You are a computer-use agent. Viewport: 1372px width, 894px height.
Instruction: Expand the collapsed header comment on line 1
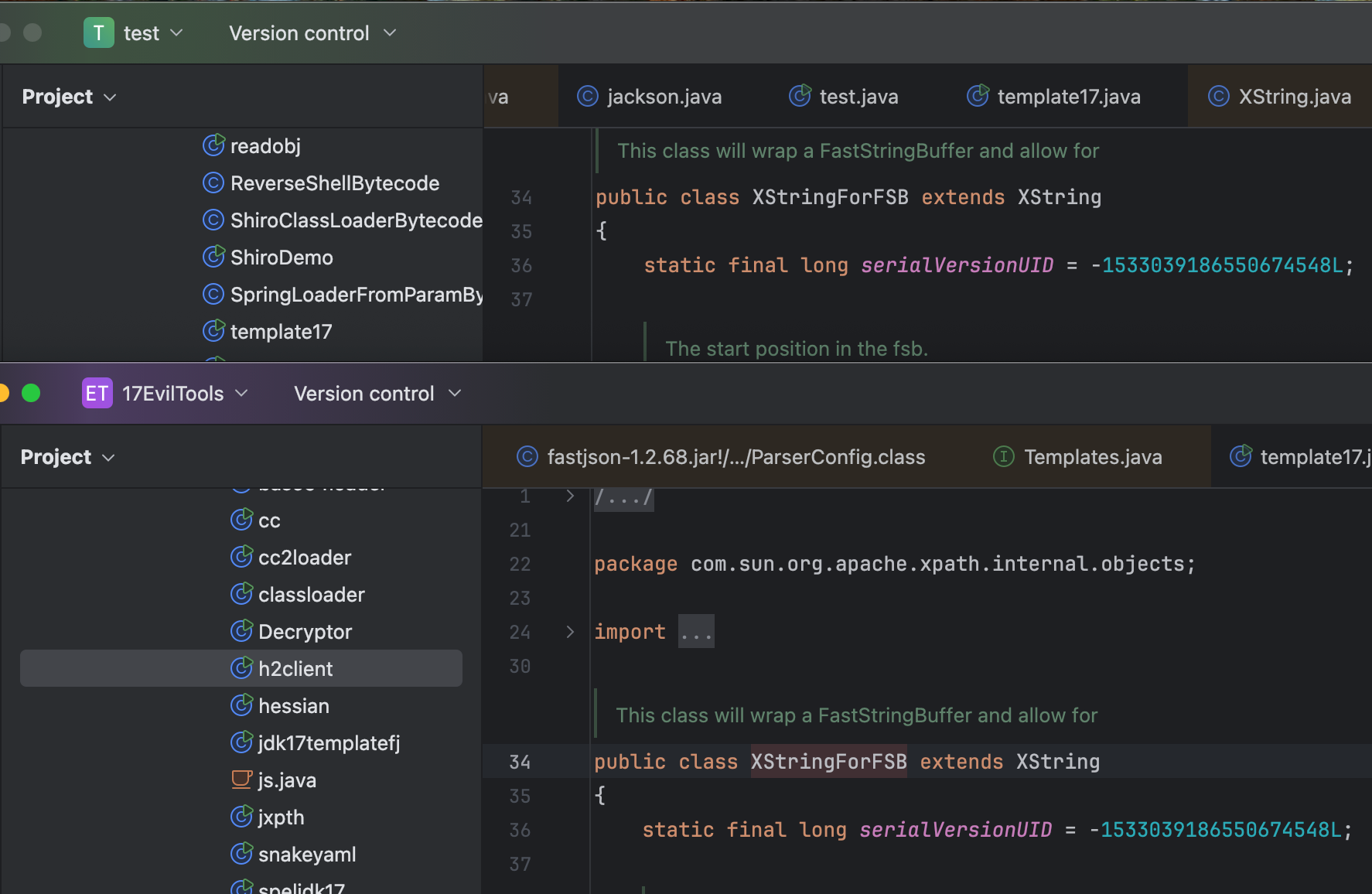tap(570, 496)
